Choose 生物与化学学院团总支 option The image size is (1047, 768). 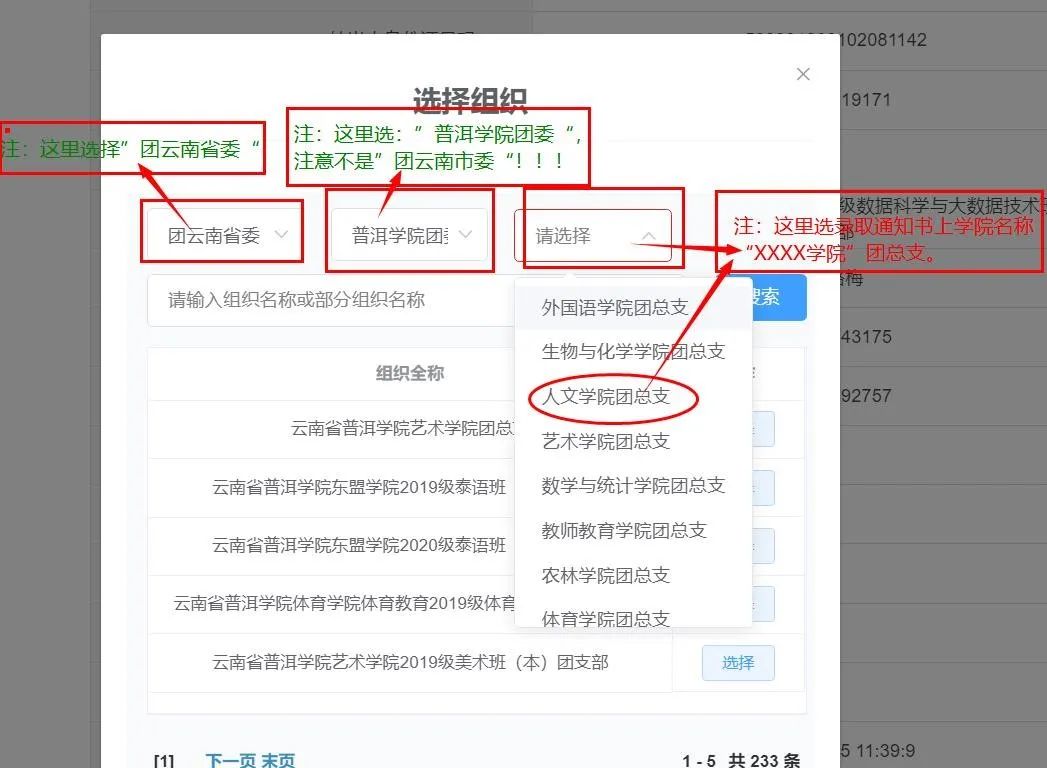[x=633, y=351]
